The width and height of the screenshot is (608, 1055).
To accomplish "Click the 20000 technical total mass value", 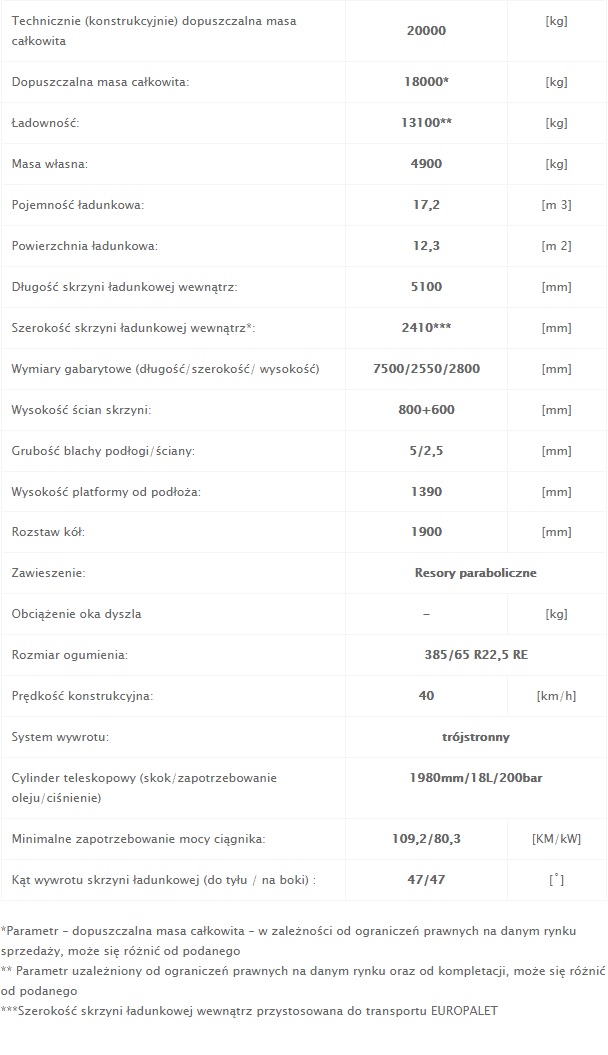I will click(426, 30).
